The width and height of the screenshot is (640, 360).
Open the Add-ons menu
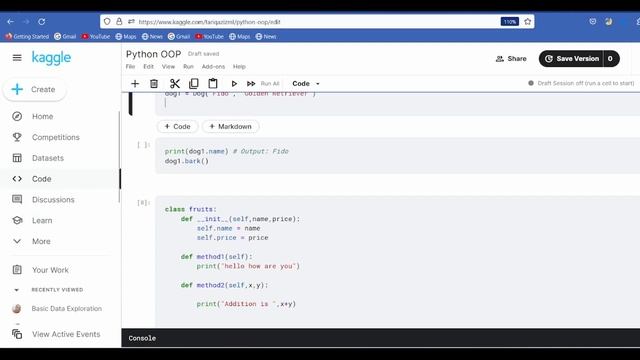pos(213,67)
